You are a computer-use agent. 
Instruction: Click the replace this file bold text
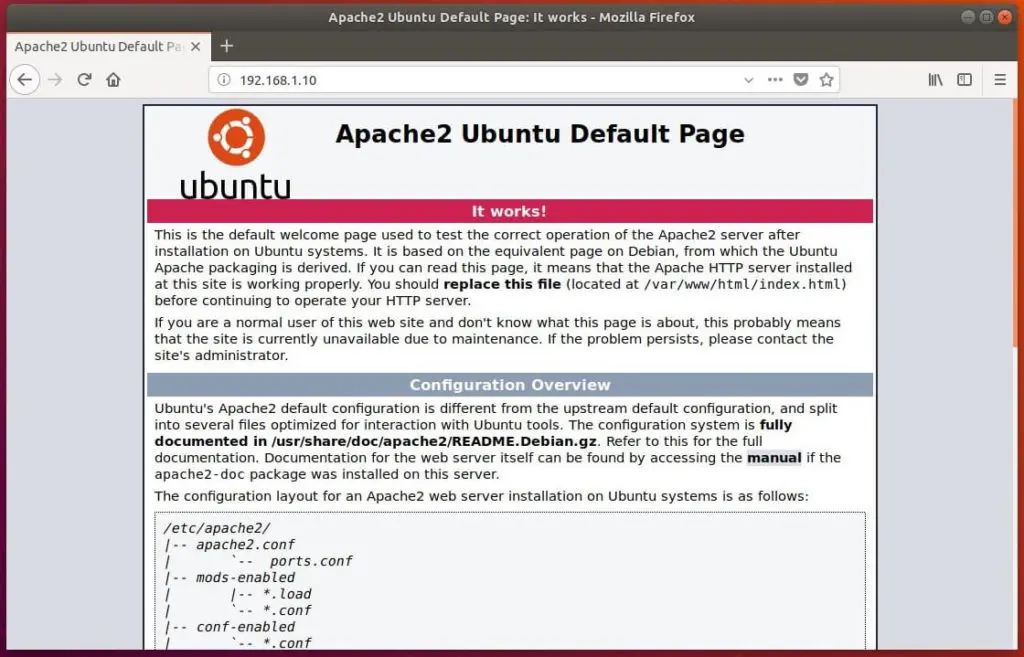[x=502, y=284]
